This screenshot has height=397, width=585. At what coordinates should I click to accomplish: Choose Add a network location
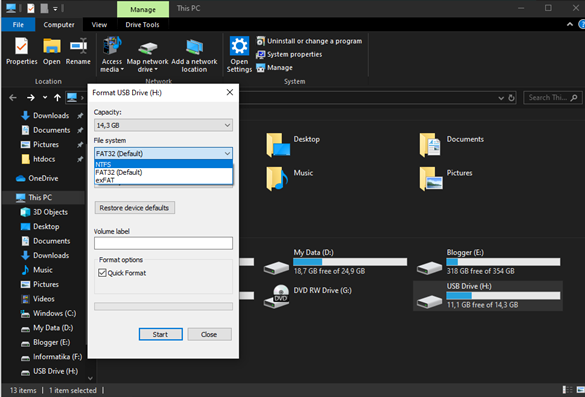click(194, 54)
